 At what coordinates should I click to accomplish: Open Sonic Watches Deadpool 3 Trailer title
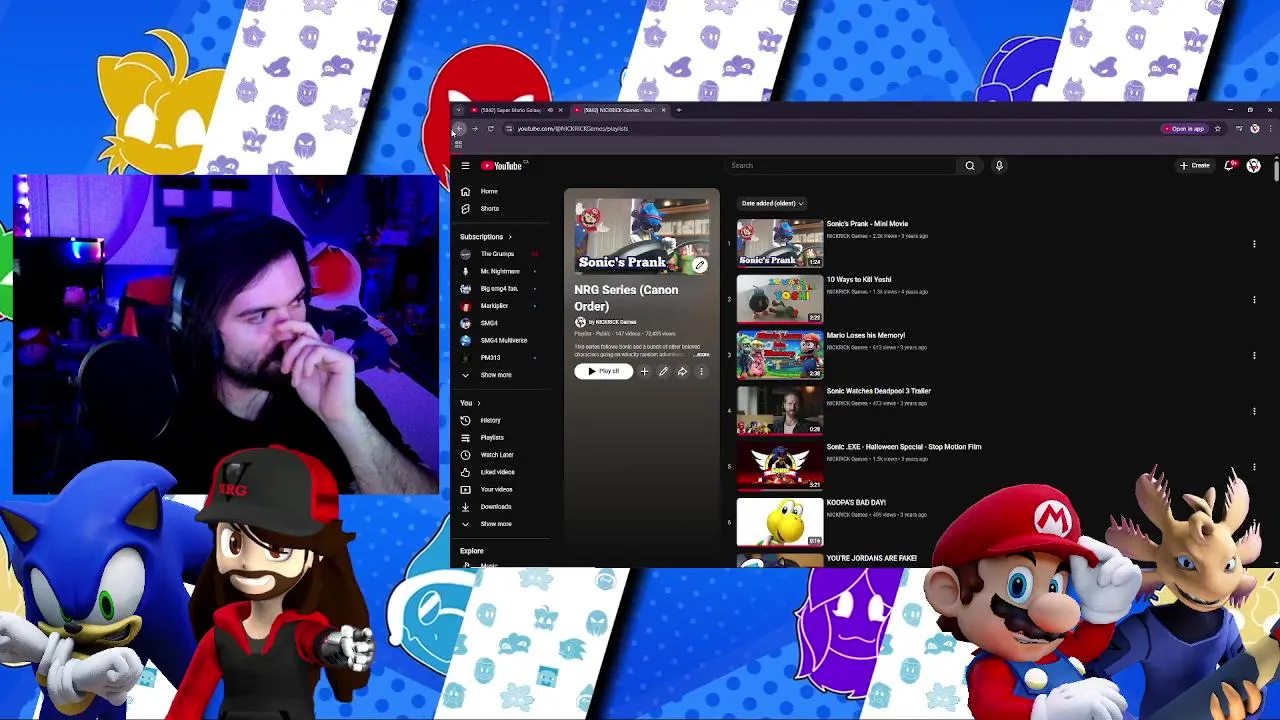[x=878, y=391]
